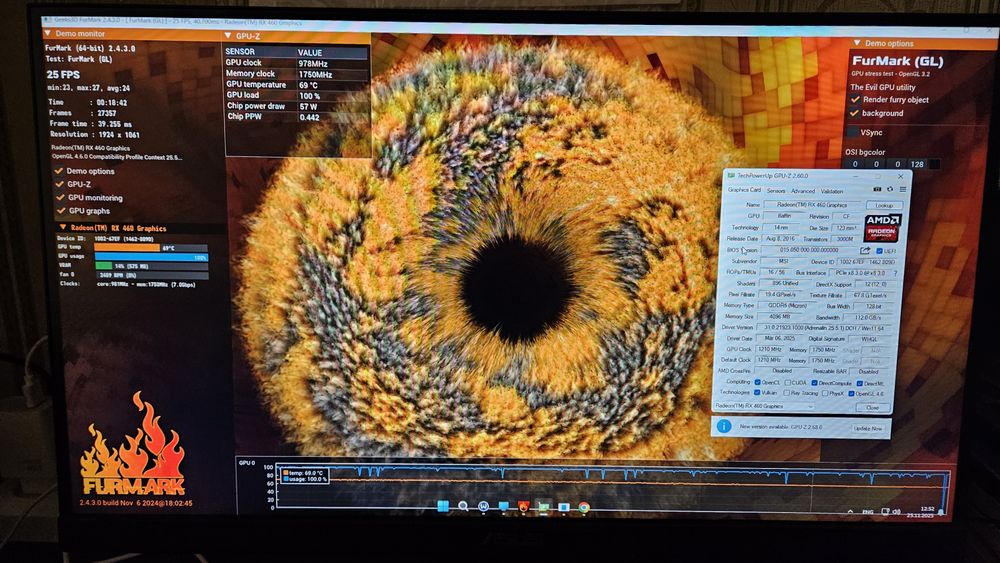Collapse the Demo monitor panel

47,33
